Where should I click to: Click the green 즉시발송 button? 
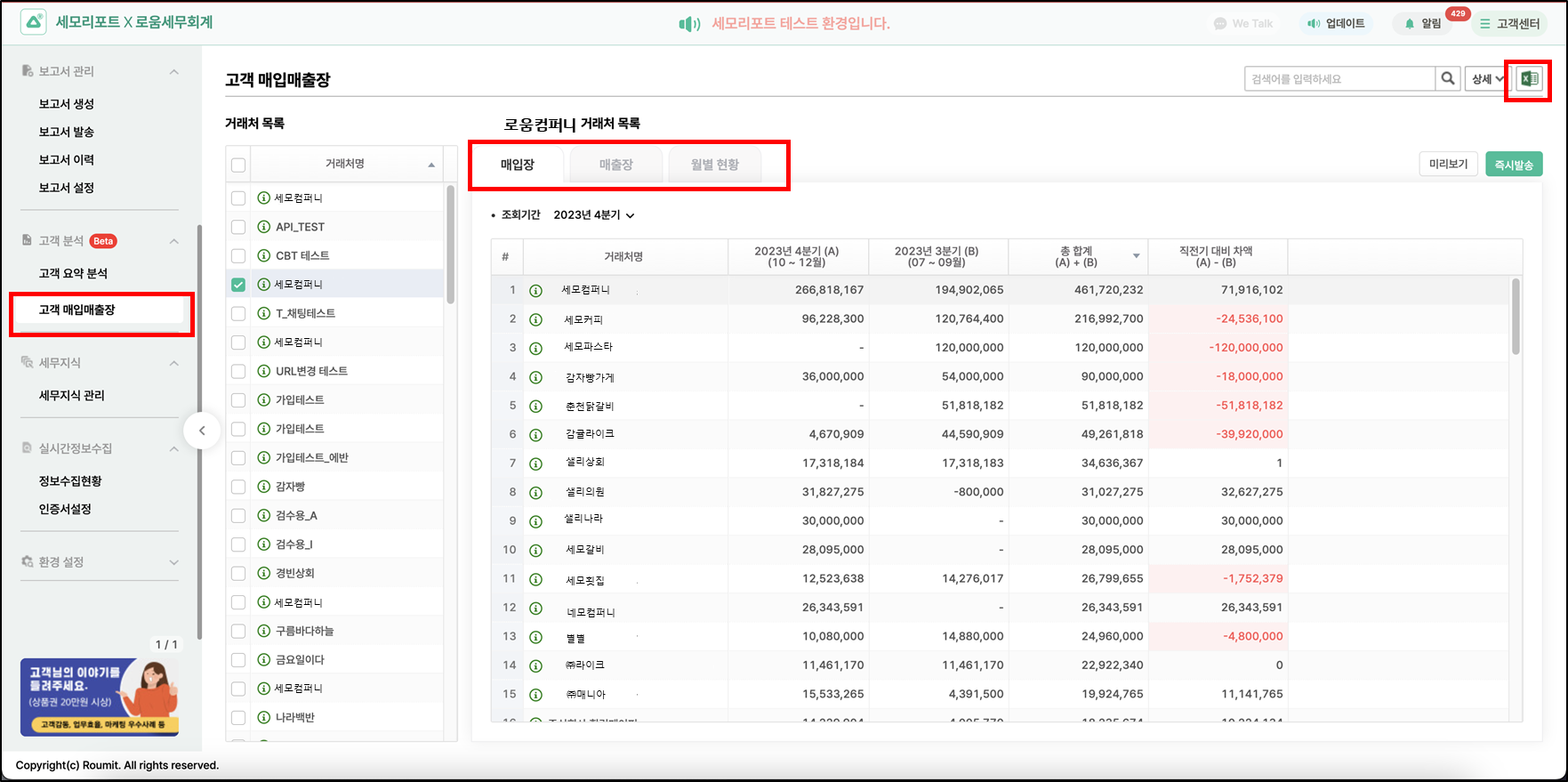[1513, 165]
